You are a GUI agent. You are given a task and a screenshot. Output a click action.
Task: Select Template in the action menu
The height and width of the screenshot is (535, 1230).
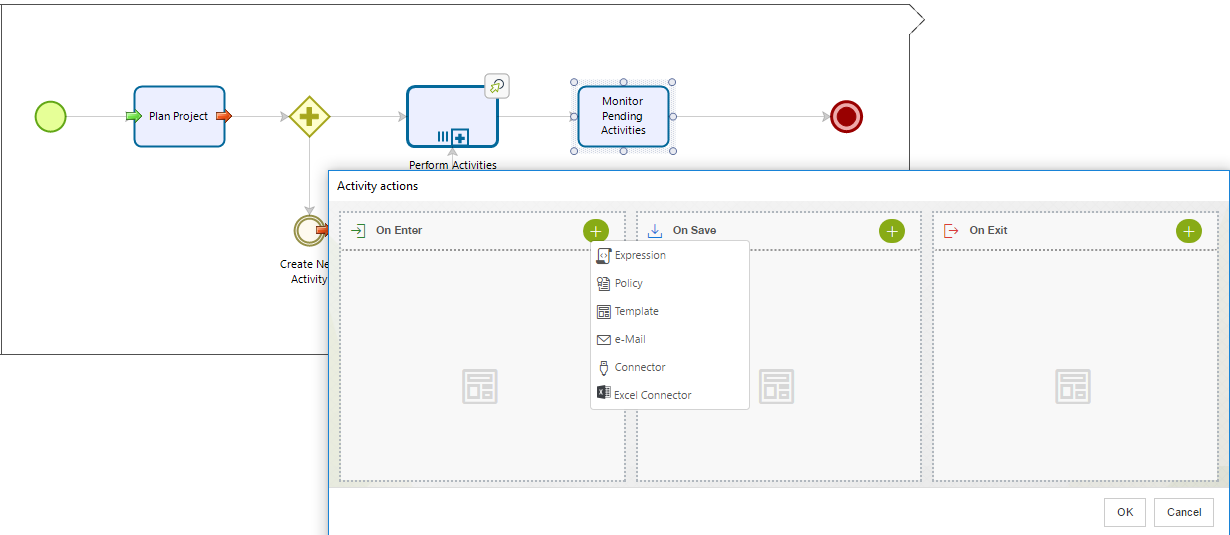636,312
